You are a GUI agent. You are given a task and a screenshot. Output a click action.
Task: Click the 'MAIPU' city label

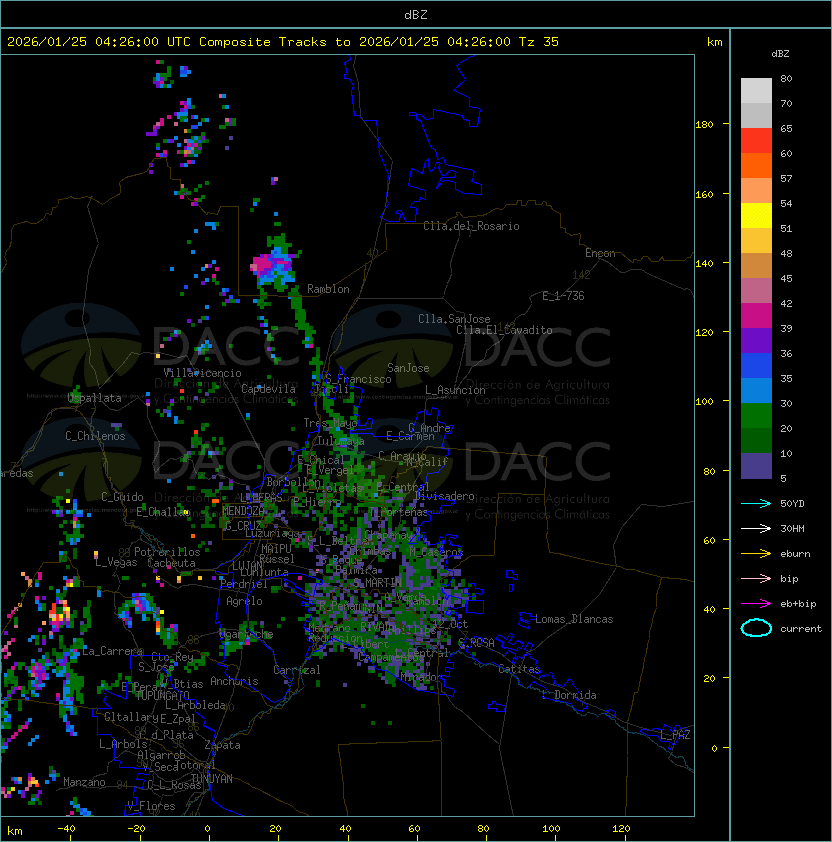tap(276, 549)
